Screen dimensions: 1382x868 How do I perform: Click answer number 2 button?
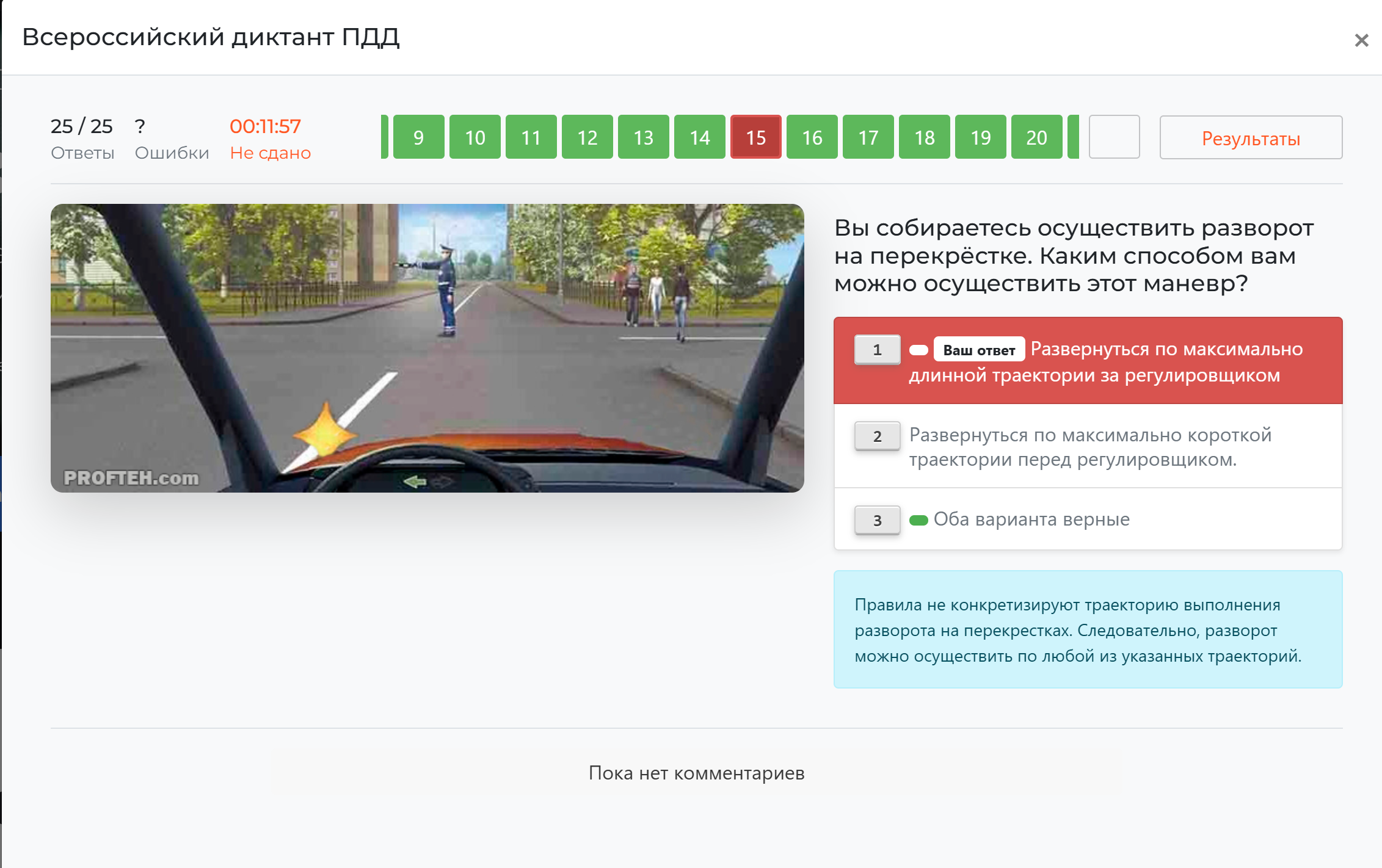pos(878,436)
